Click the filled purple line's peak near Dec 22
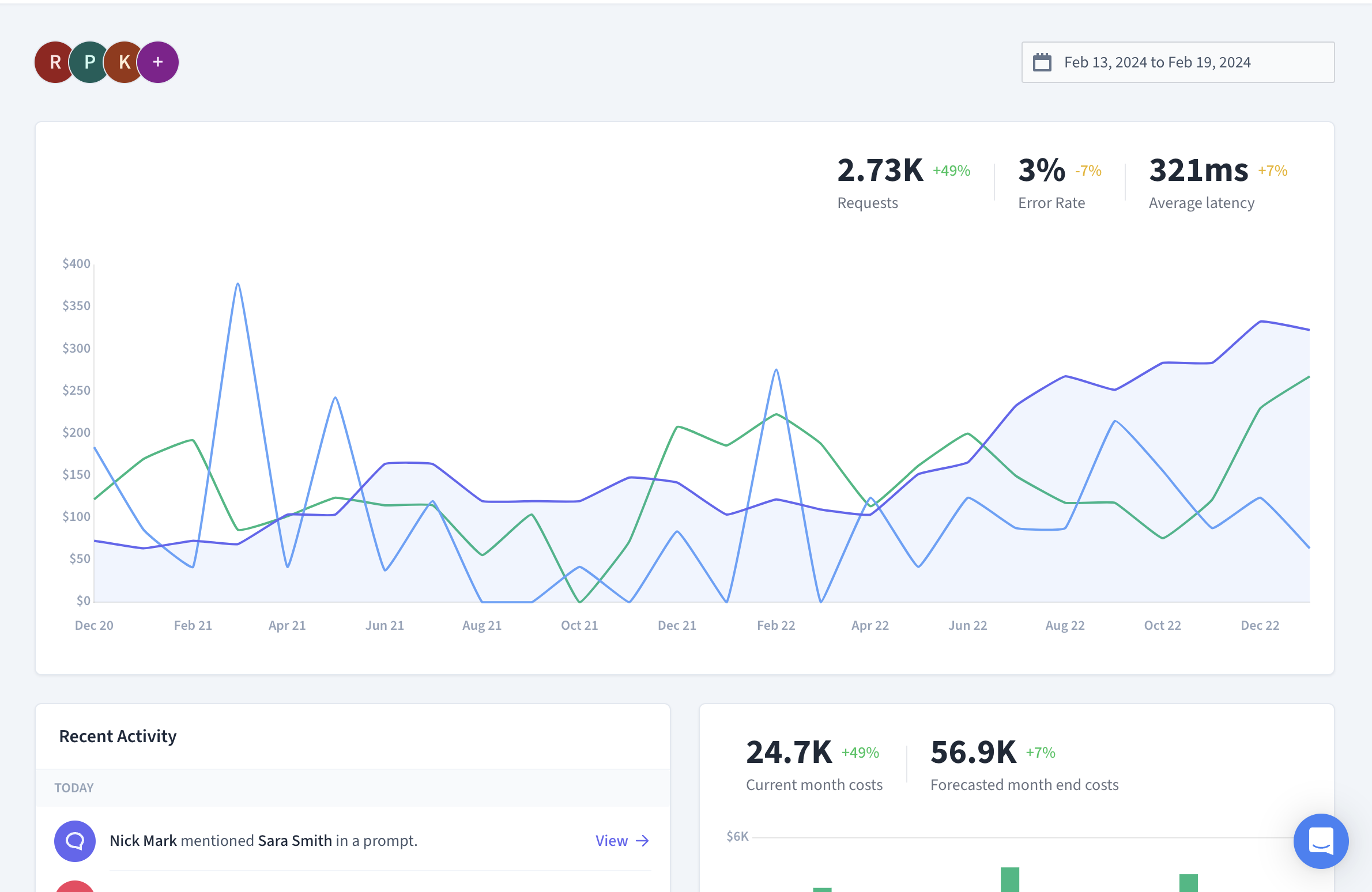1372x892 pixels. [x=1261, y=322]
